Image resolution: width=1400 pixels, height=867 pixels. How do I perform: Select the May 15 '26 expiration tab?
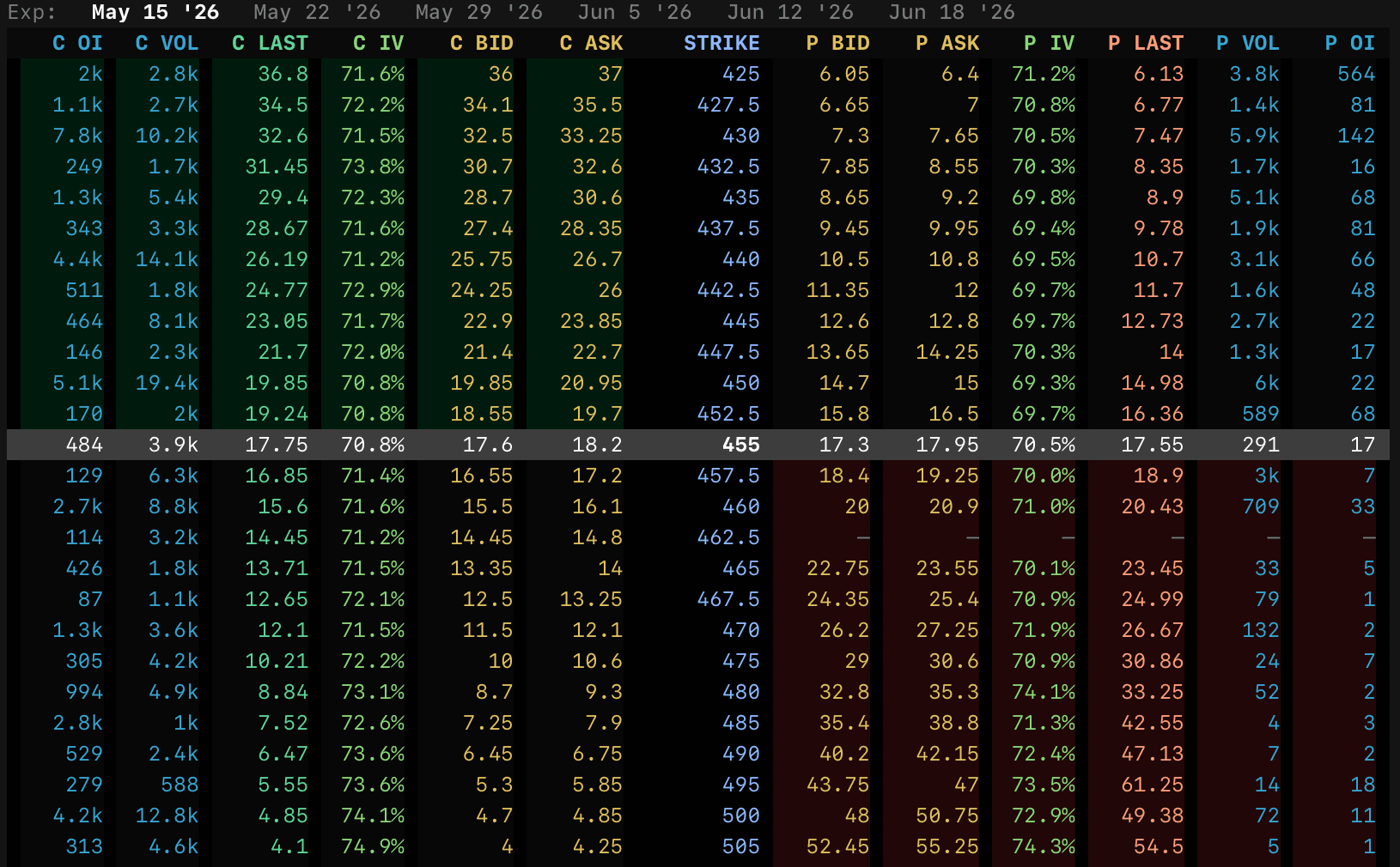155,12
